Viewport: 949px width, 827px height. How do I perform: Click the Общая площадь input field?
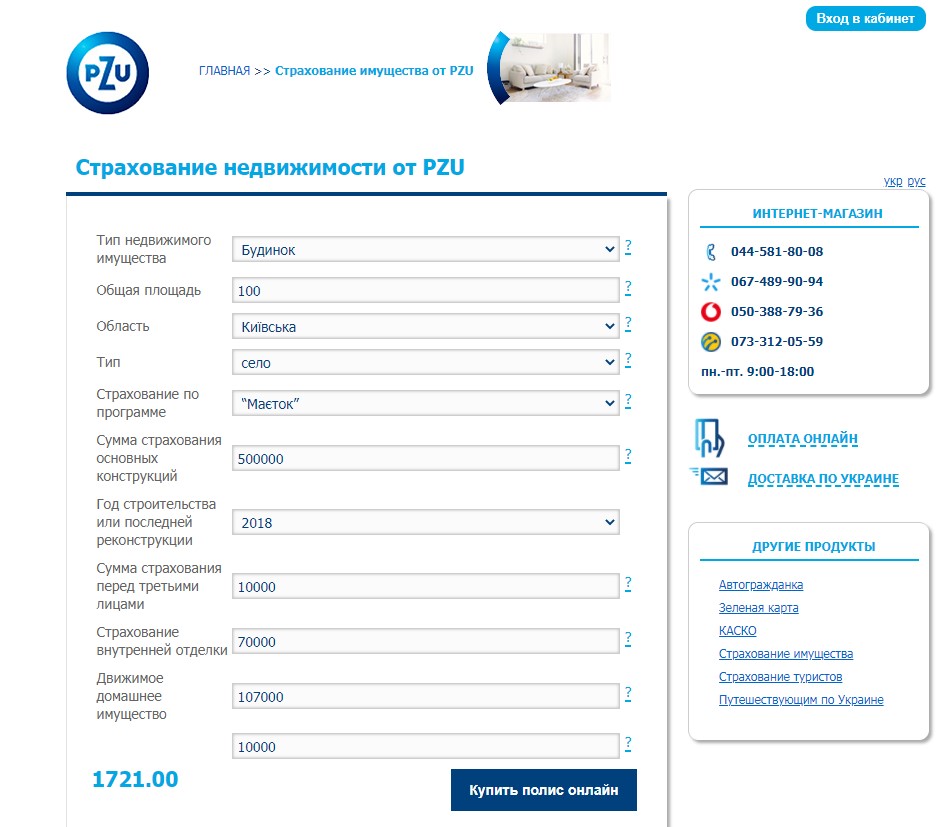coord(425,290)
